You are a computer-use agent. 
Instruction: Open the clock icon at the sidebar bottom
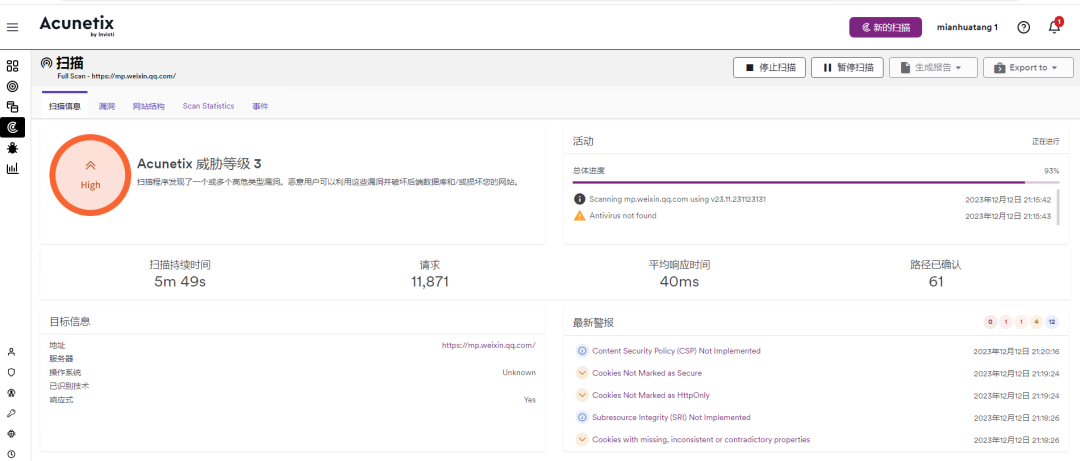11,454
